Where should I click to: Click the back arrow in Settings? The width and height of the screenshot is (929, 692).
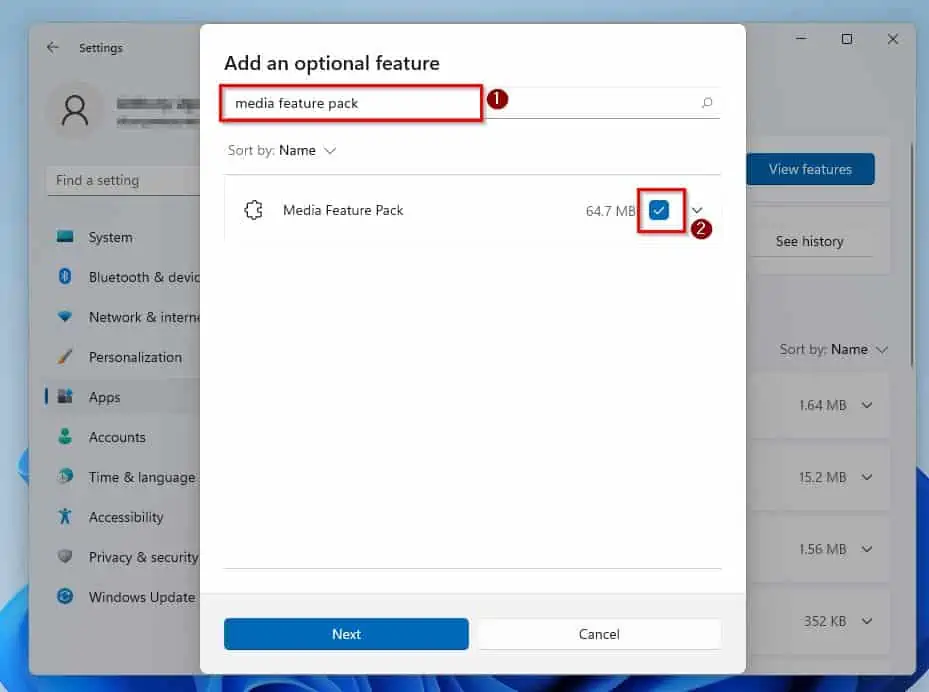(x=53, y=47)
